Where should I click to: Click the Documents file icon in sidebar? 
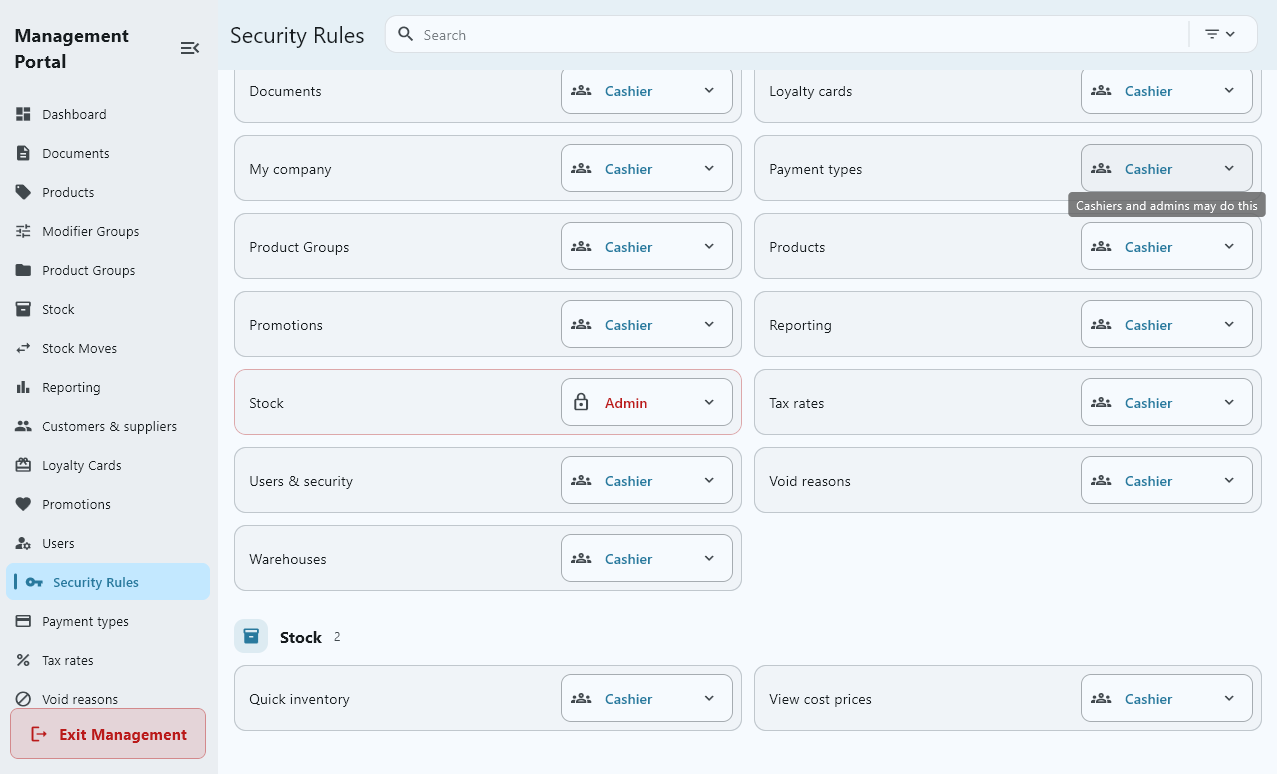coord(23,153)
